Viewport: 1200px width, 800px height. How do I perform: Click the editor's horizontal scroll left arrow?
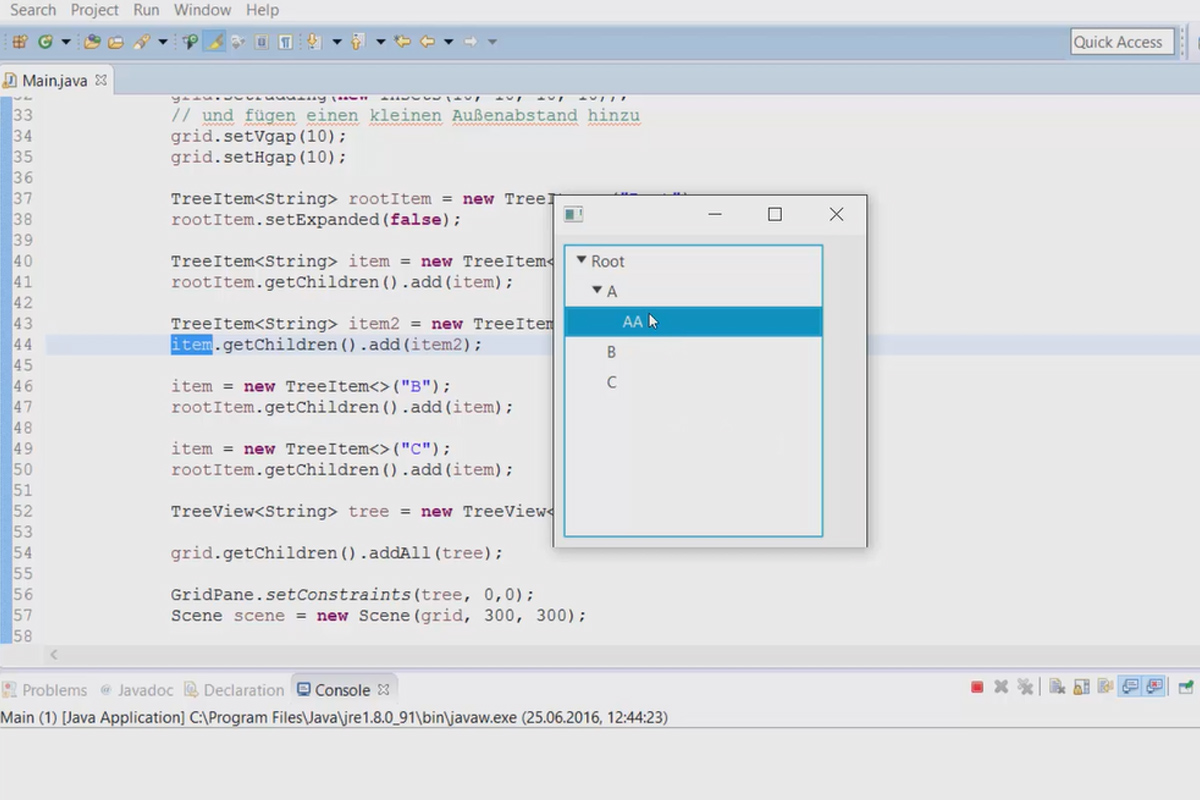(x=54, y=653)
